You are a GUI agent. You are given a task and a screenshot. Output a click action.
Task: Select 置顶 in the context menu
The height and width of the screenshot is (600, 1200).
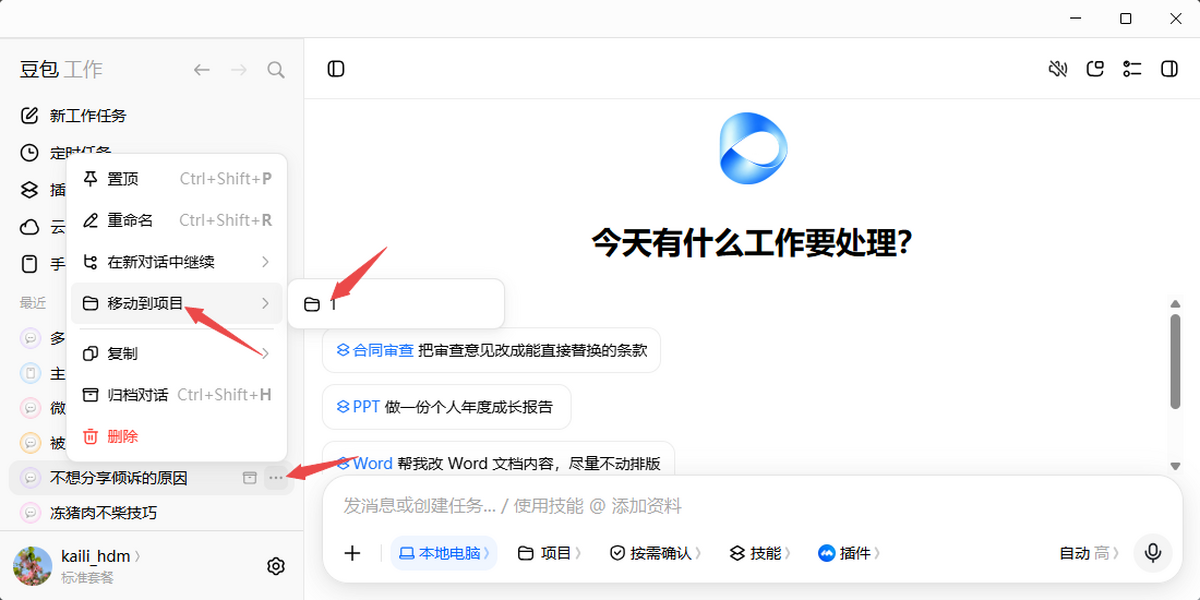(177, 179)
